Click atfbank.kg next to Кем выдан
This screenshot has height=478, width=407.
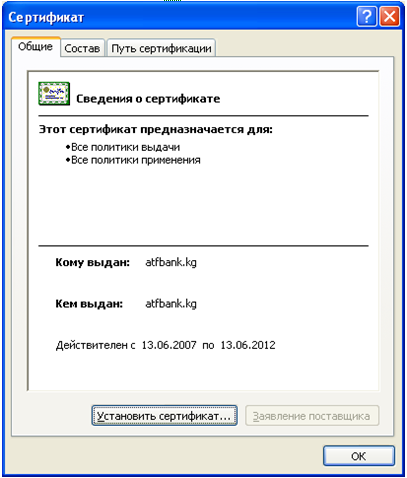pyautogui.click(x=171, y=304)
